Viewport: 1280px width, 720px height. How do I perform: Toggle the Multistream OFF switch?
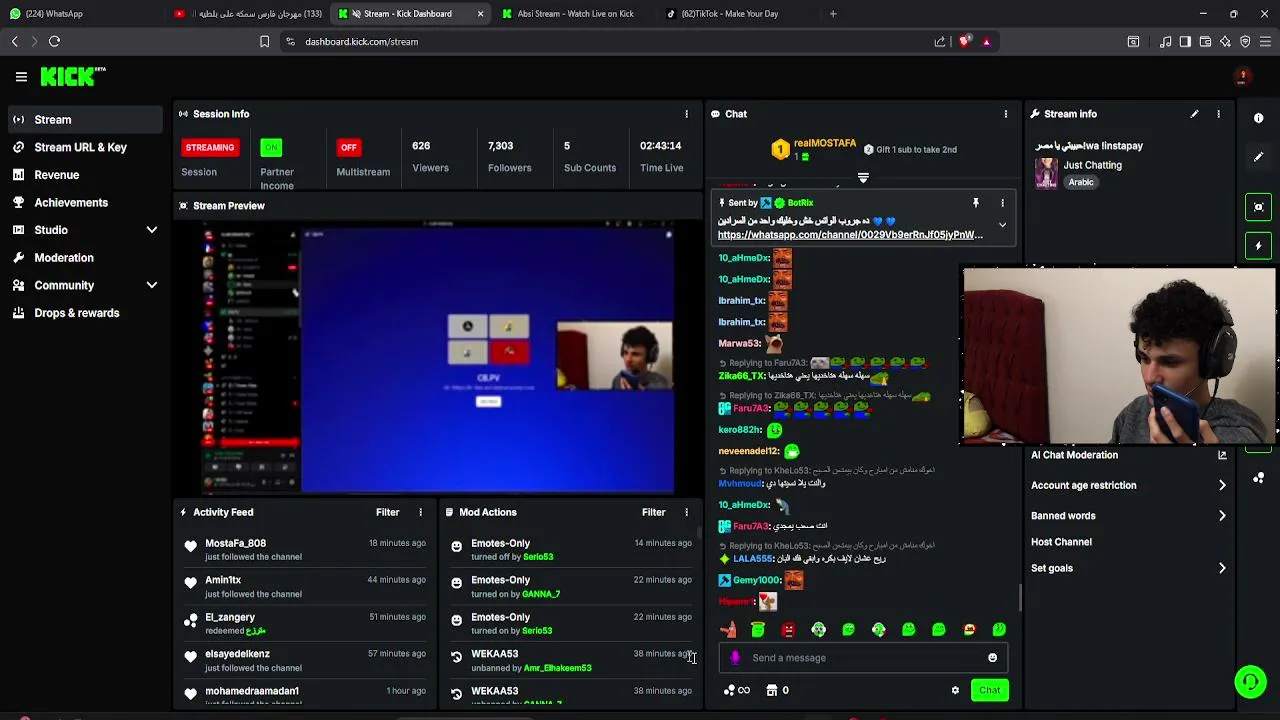pyautogui.click(x=348, y=147)
